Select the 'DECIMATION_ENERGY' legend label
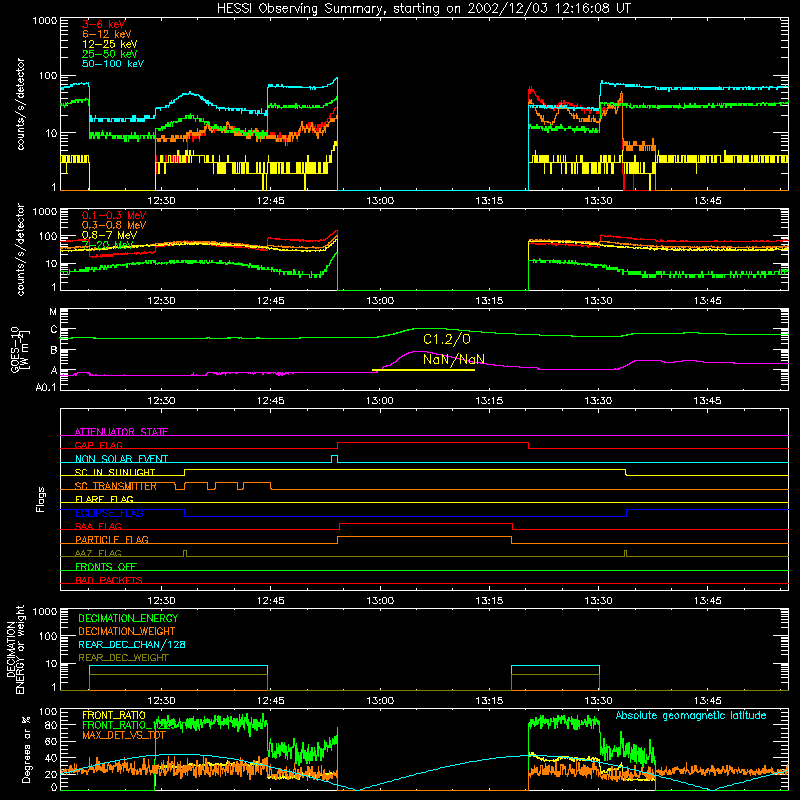This screenshot has width=800, height=800. click(x=128, y=618)
